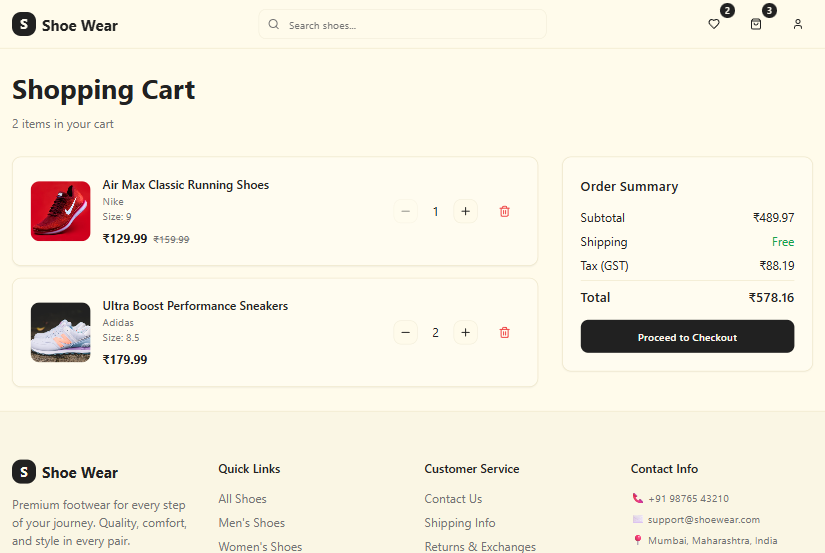Click the email icon beside support address

pyautogui.click(x=638, y=519)
